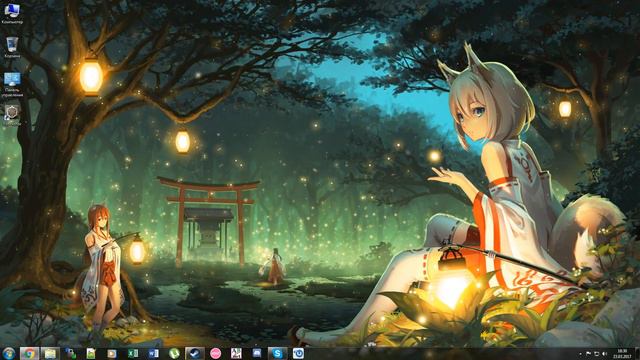Open the Discord taskbar icon
The image size is (640, 360).
[257, 353]
